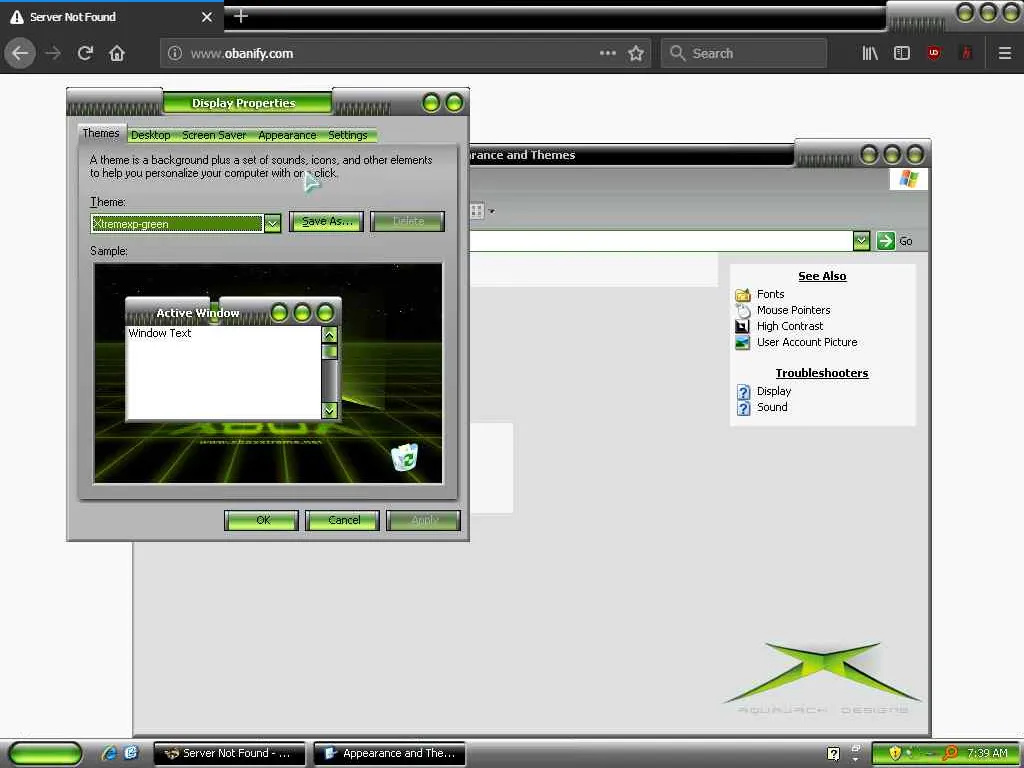Open Fonts in See Also list
The image size is (1024, 768).
click(x=770, y=294)
